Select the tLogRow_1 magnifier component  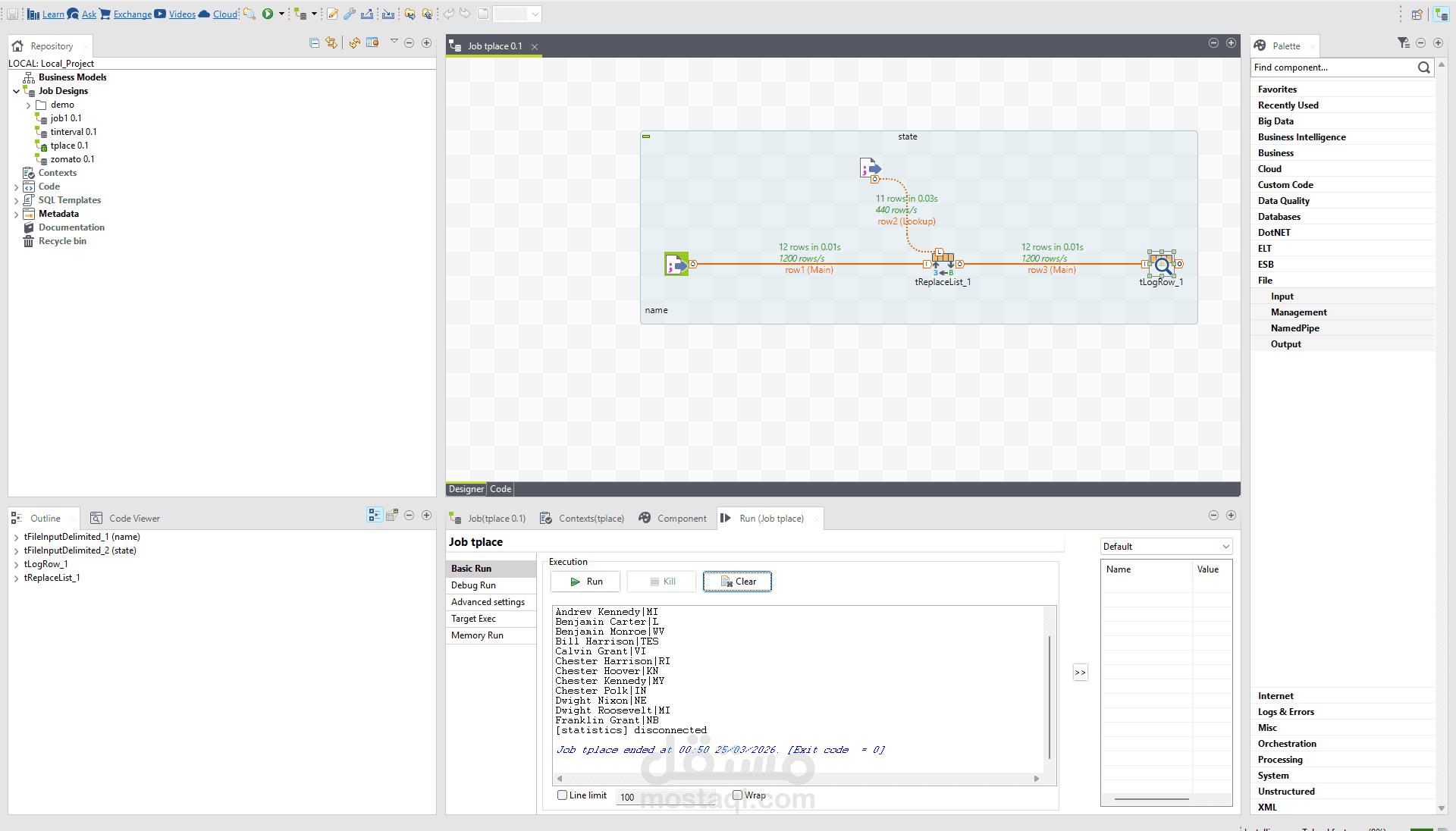1161,264
